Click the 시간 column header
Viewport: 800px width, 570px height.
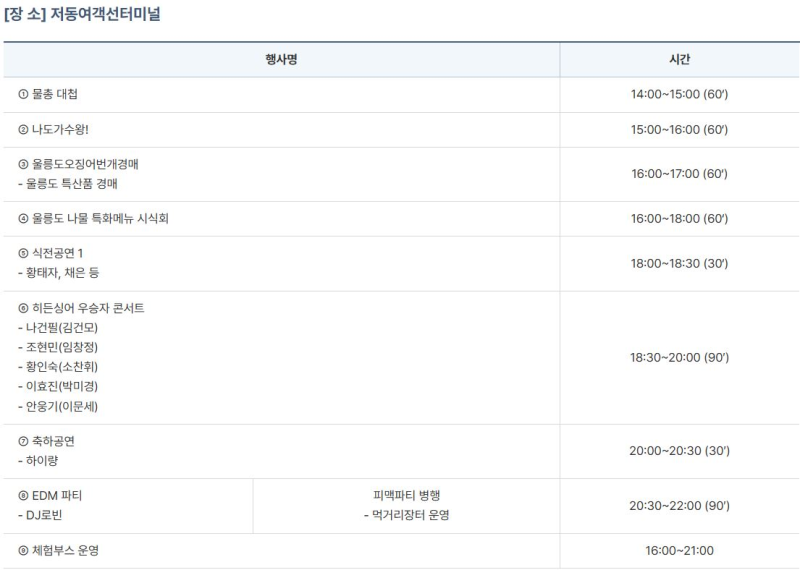tap(679, 60)
